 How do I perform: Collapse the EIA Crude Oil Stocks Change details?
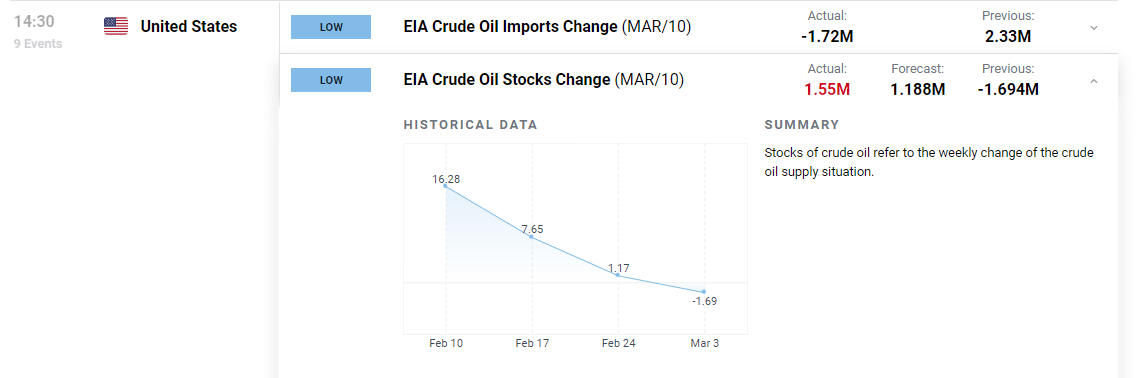pyautogui.click(x=1094, y=82)
